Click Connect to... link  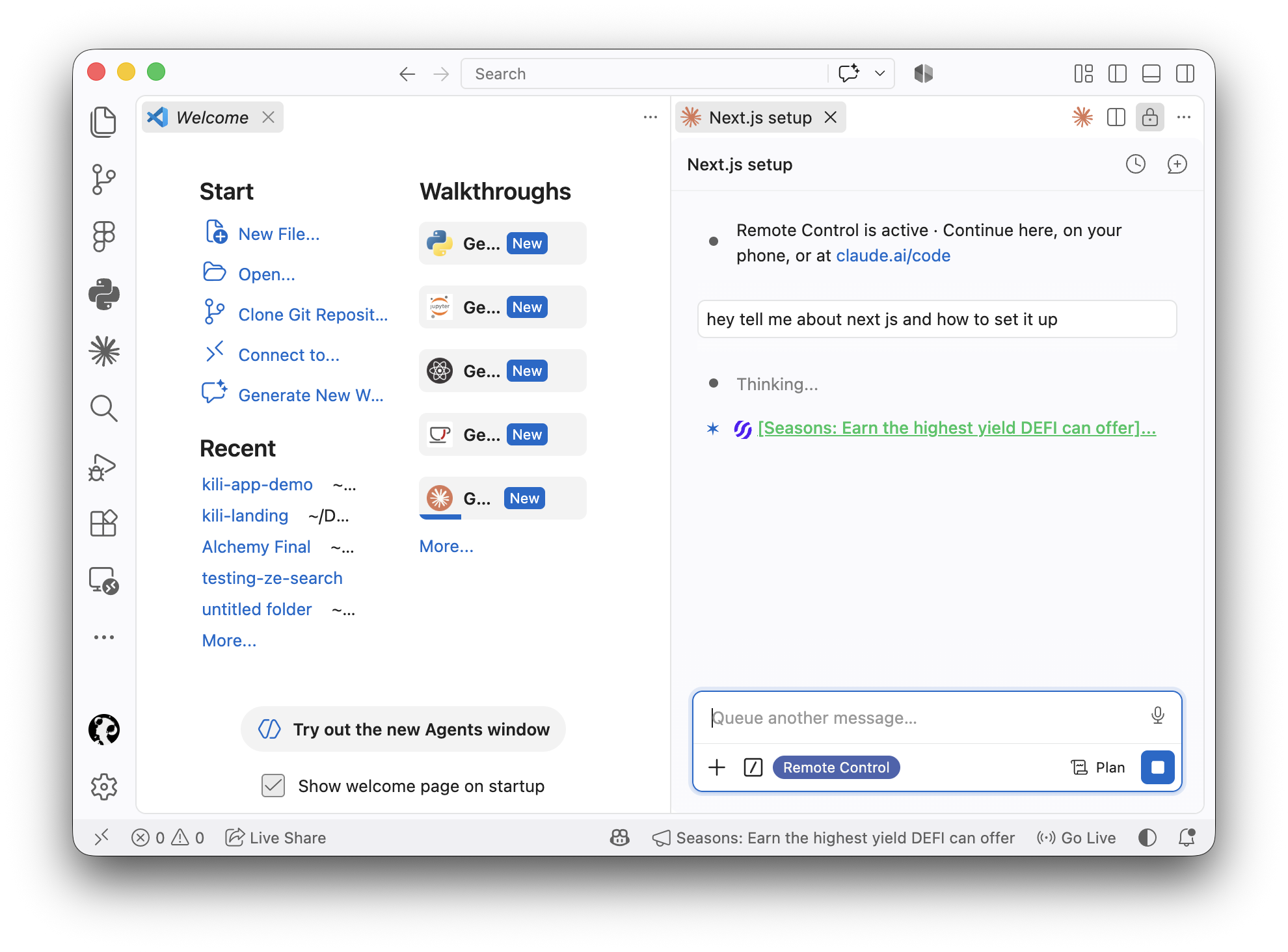289,355
